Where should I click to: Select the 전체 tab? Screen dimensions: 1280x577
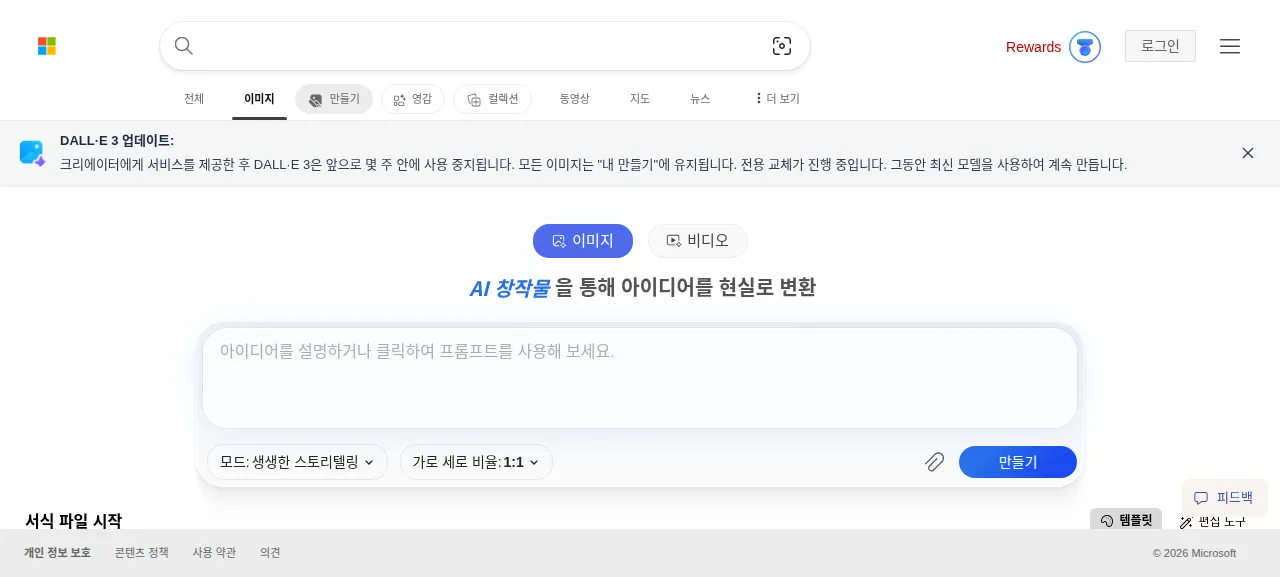194,99
